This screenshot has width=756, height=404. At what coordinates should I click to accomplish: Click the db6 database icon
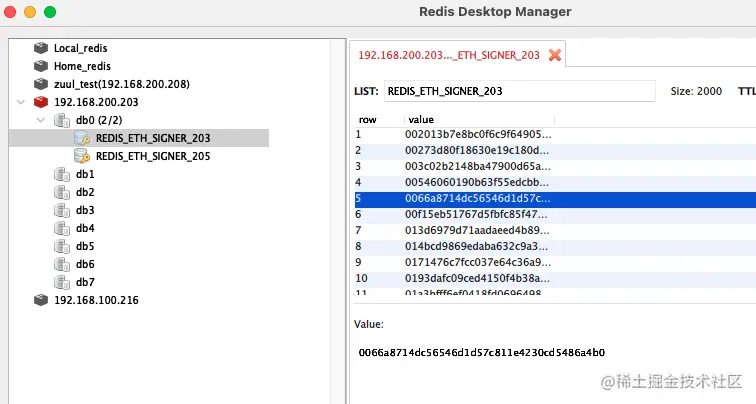(x=62, y=264)
